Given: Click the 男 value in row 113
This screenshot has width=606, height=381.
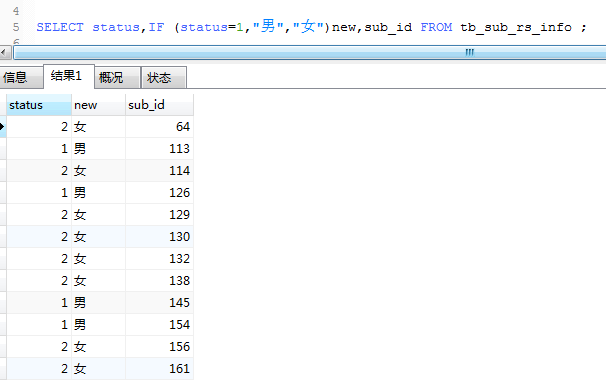Looking at the screenshot, I should (x=80, y=149).
